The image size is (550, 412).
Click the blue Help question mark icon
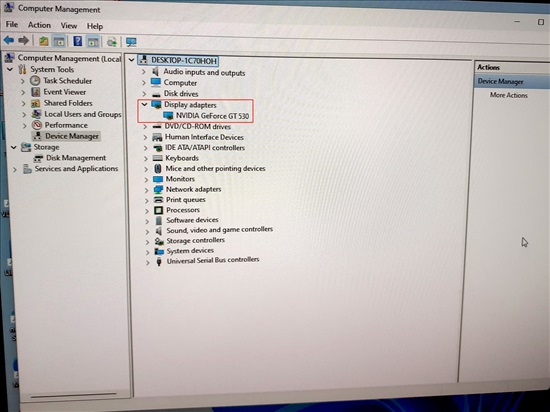coord(78,41)
